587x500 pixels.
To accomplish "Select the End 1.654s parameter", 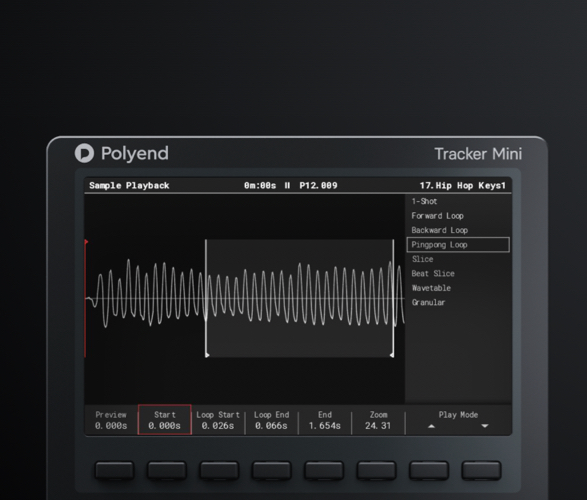I will pyautogui.click(x=325, y=420).
